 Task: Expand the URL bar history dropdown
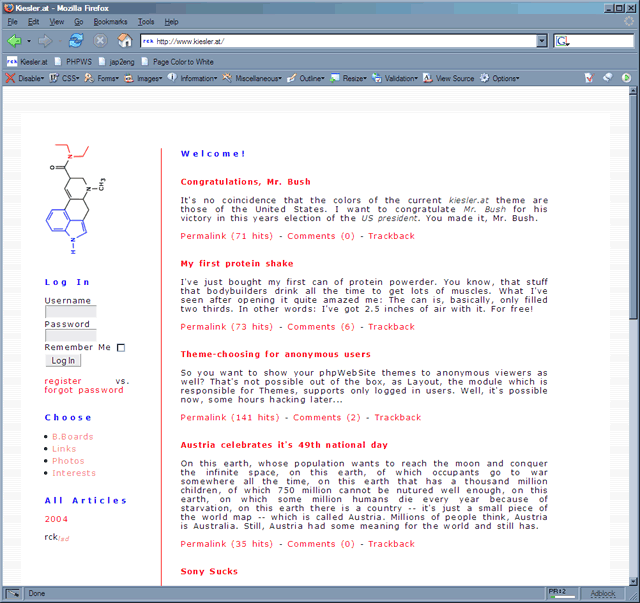pyautogui.click(x=541, y=41)
